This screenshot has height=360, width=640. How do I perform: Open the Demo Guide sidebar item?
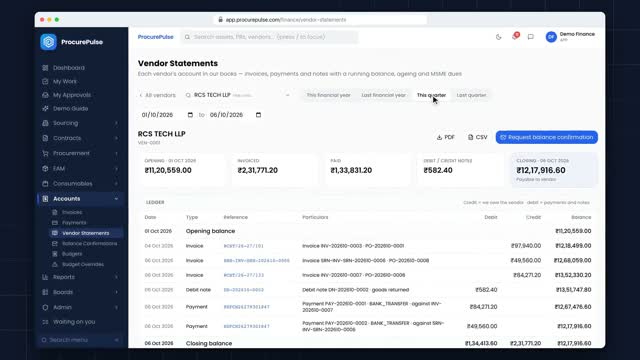click(70, 109)
